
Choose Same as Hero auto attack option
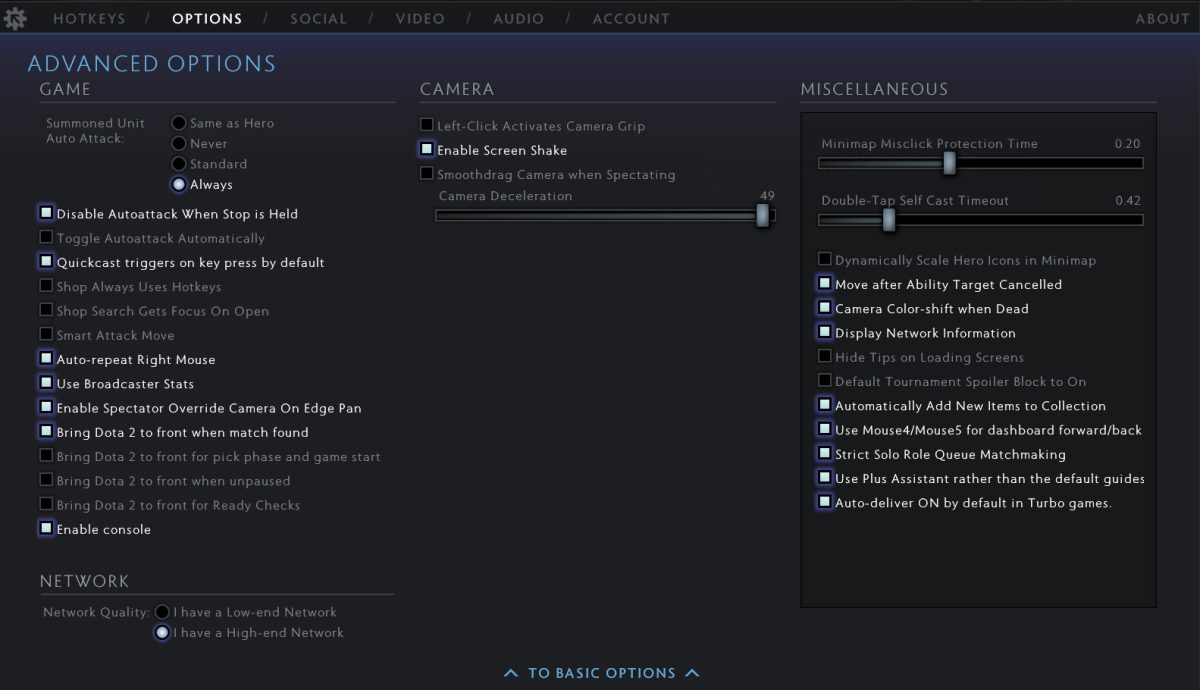pos(179,123)
